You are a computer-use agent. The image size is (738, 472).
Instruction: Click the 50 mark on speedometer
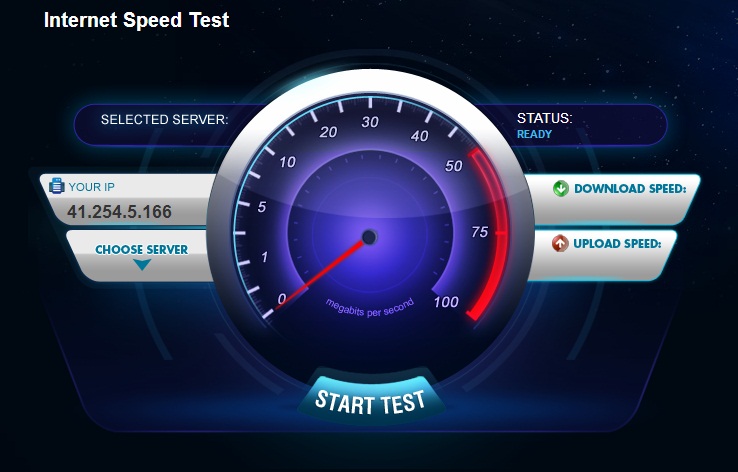point(454,166)
